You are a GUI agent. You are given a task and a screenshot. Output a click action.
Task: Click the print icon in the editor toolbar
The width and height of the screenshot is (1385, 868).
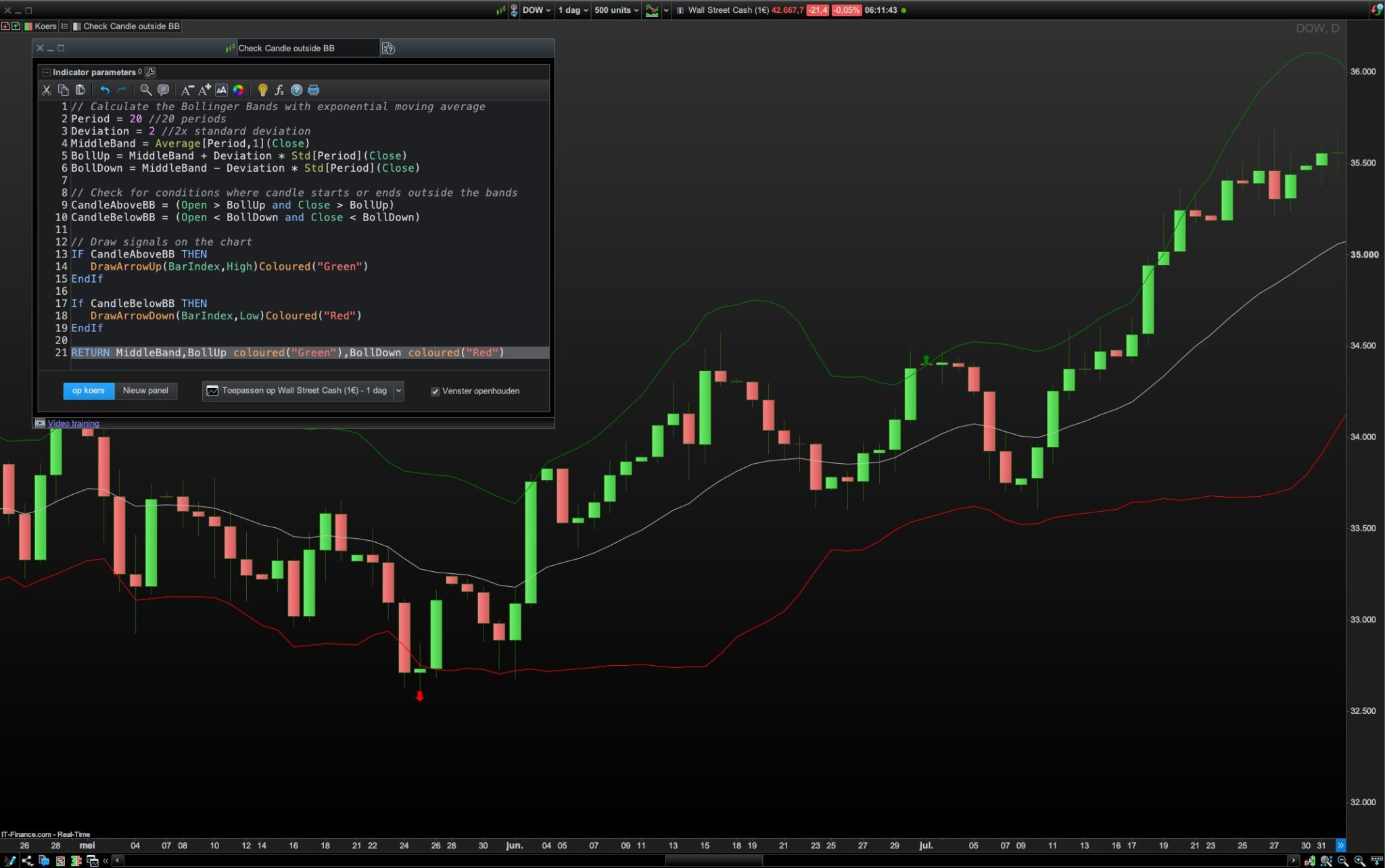click(314, 90)
